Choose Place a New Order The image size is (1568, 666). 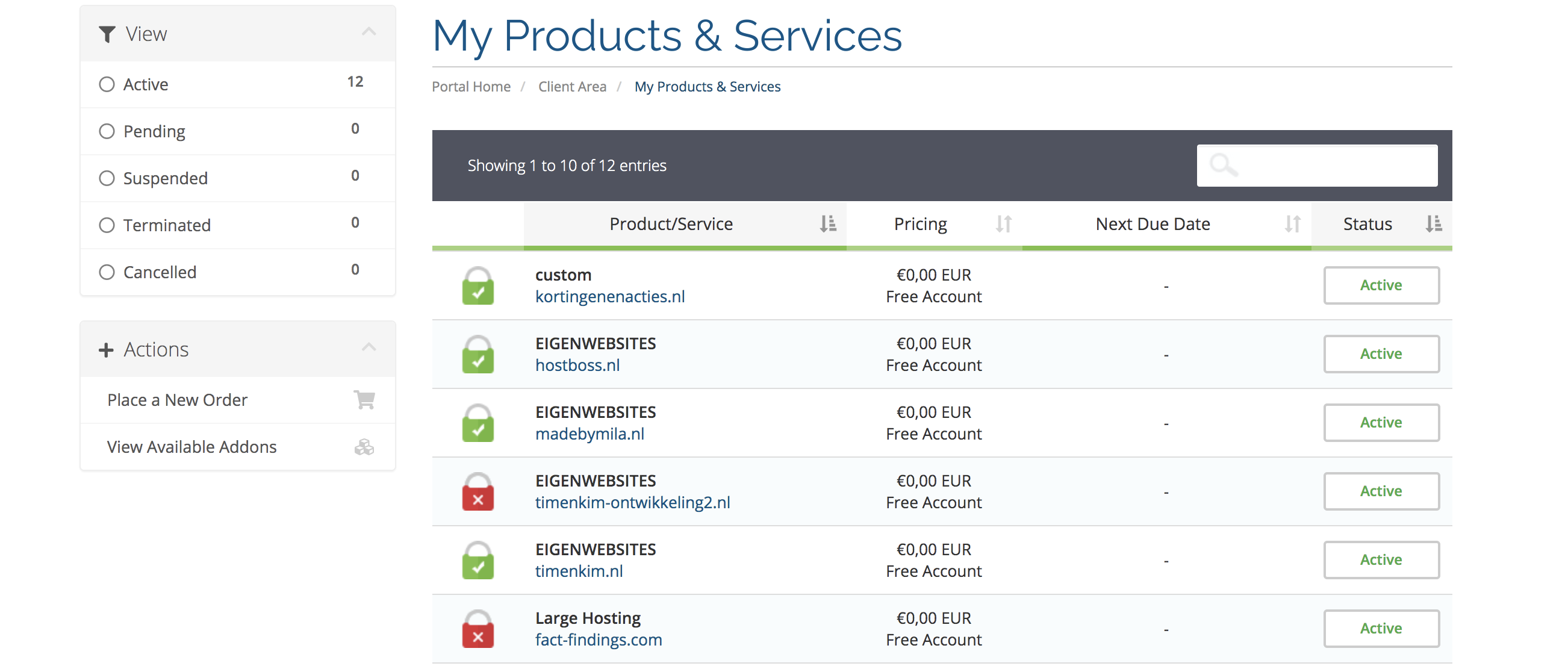point(177,400)
